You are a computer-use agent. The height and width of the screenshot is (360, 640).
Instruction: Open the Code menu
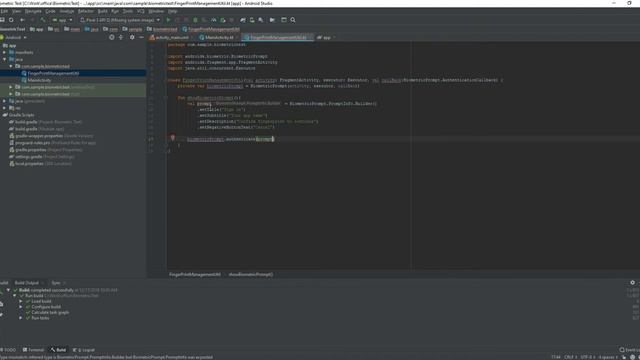point(50,11)
